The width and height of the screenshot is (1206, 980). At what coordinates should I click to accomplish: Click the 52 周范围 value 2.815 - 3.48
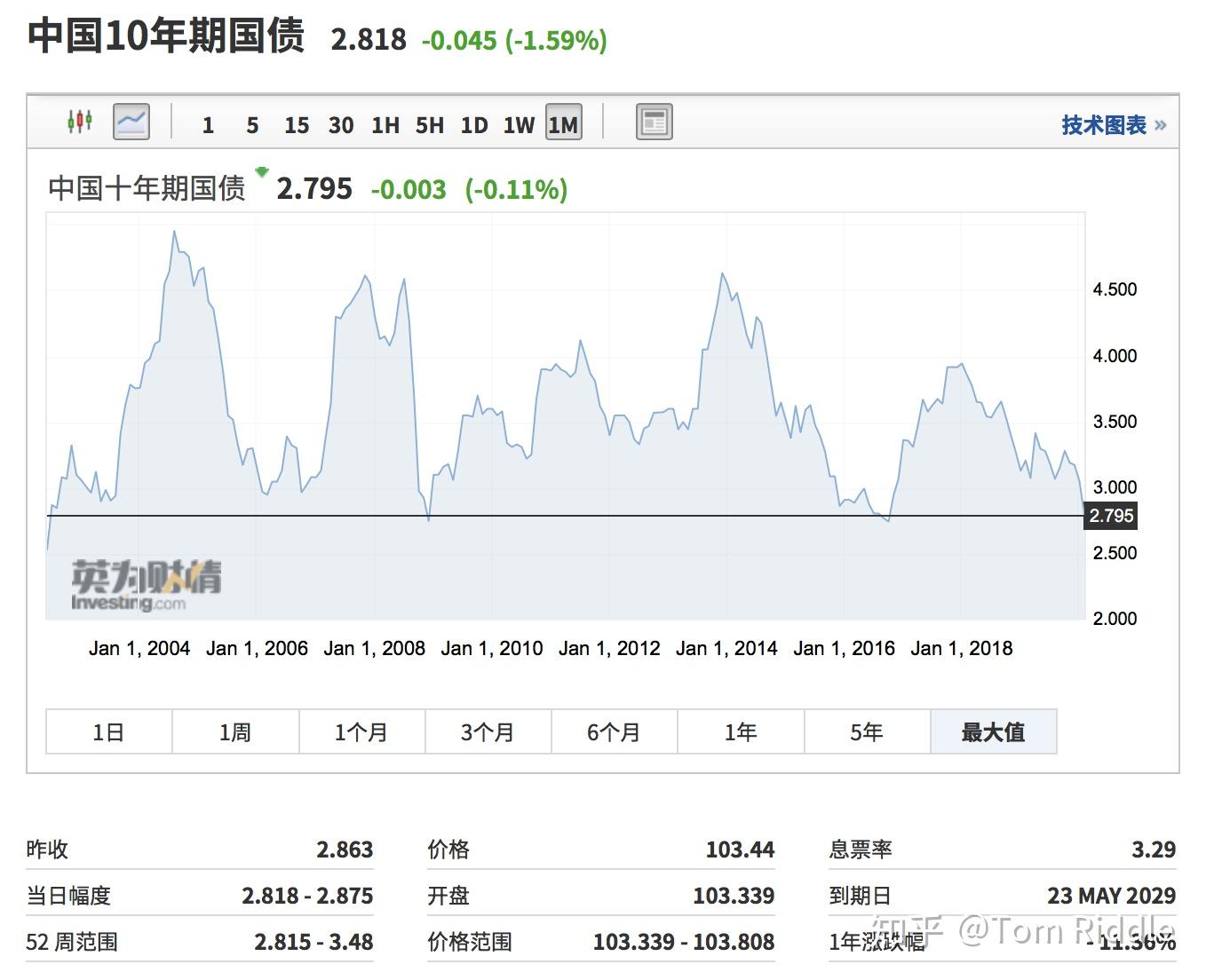(x=313, y=942)
